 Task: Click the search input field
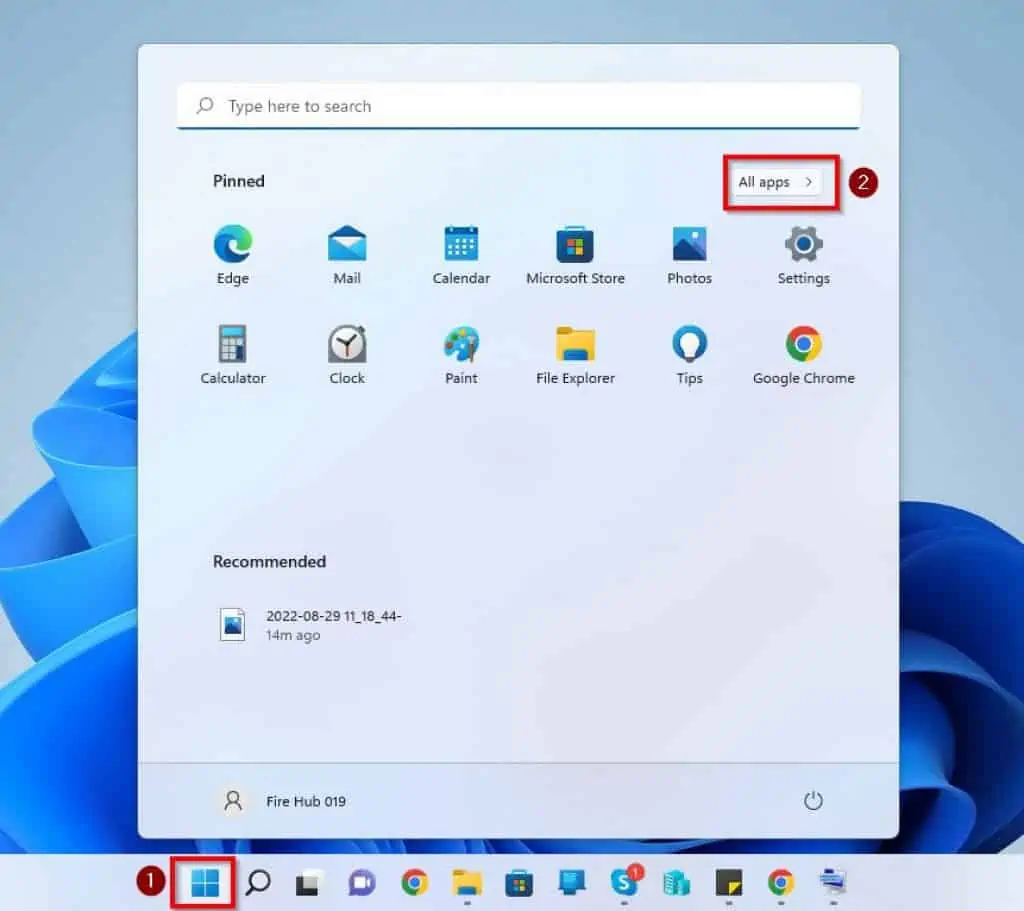click(x=519, y=105)
